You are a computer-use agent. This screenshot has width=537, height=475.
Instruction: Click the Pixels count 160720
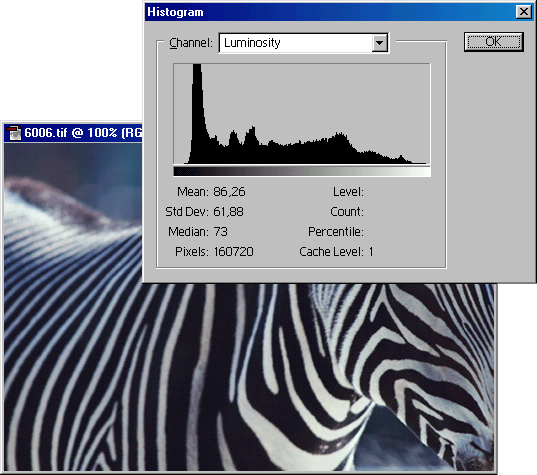(x=233, y=252)
